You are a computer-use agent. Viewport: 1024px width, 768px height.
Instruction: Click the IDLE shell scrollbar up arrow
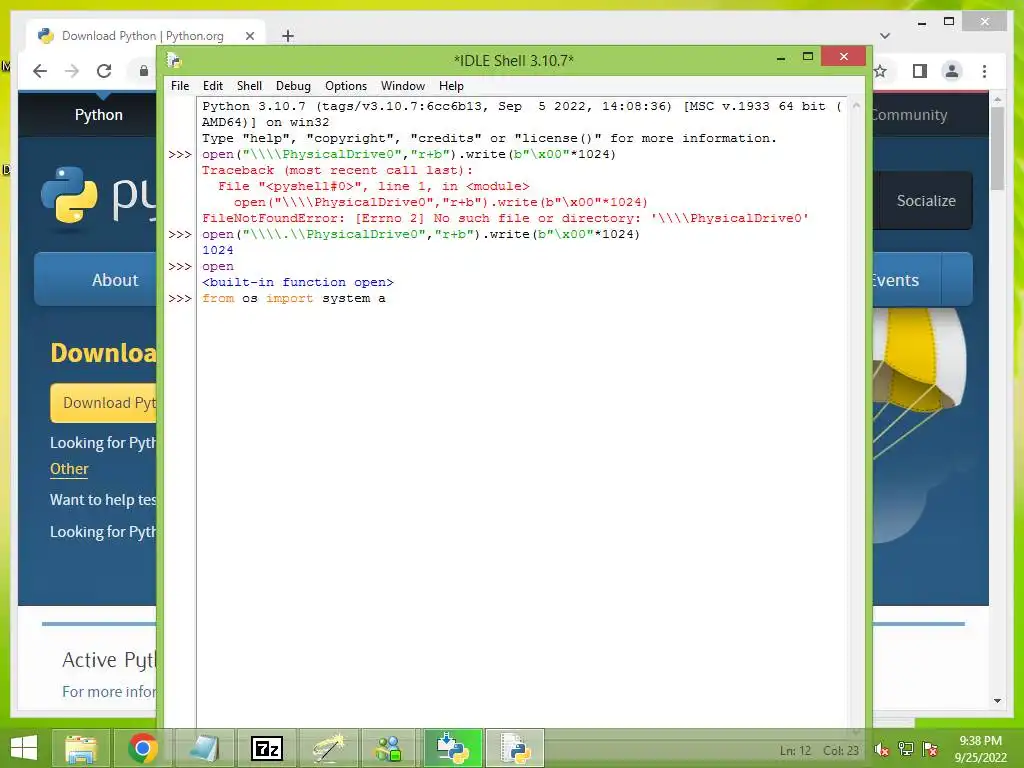coord(856,104)
